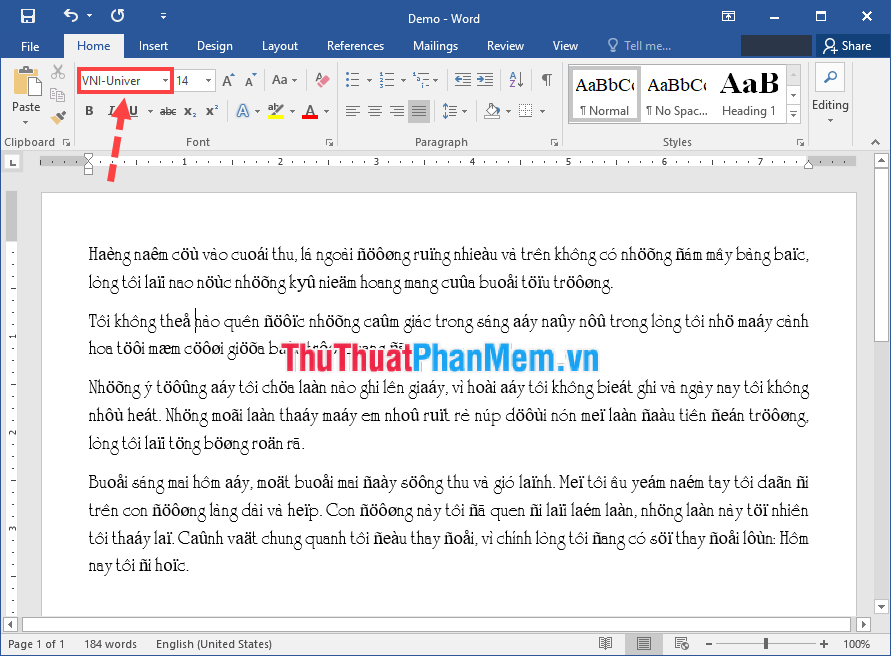Apply strikethrough to text
Image resolution: width=891 pixels, height=656 pixels.
tap(170, 110)
